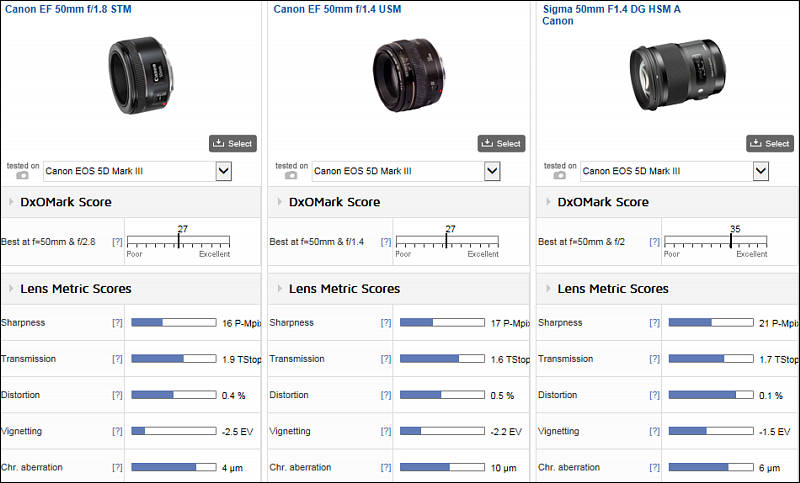Screen dimensions: 800x483
Task: Open camera dropdown for Canon EF 50mm f/1.8 STM
Action: pos(223,171)
